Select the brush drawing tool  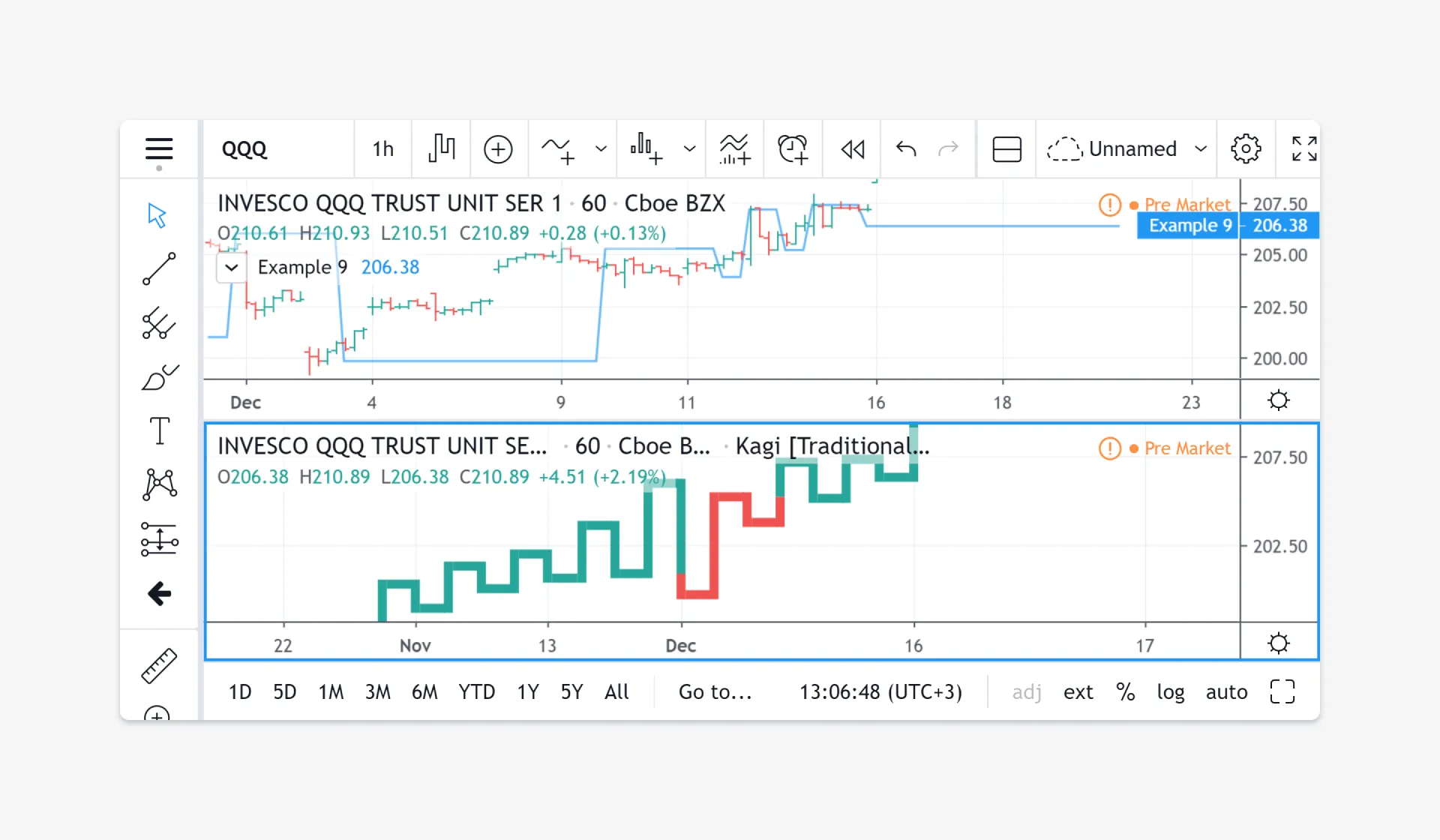coord(160,377)
